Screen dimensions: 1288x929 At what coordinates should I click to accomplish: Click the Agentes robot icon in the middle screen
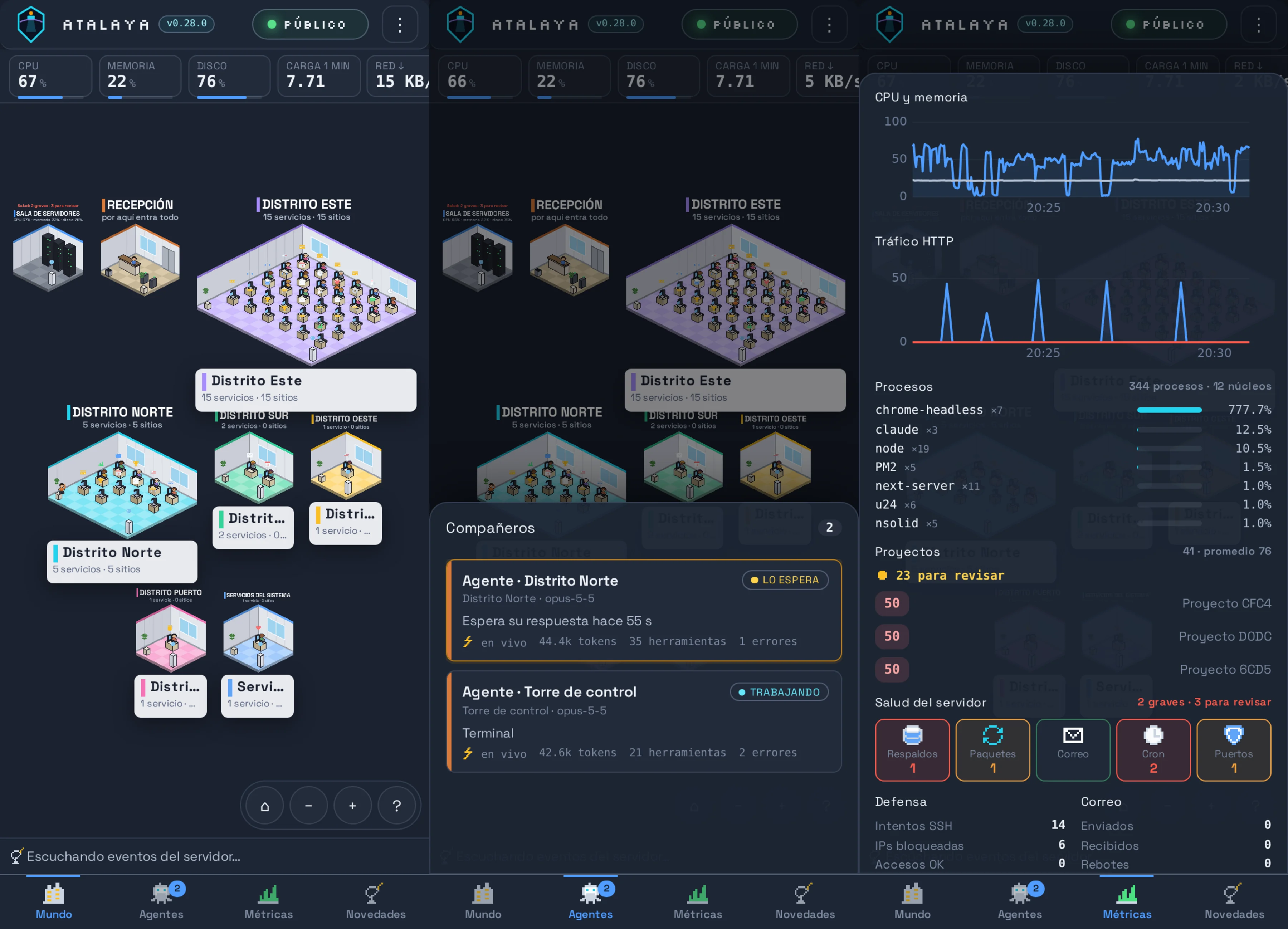pos(591,894)
